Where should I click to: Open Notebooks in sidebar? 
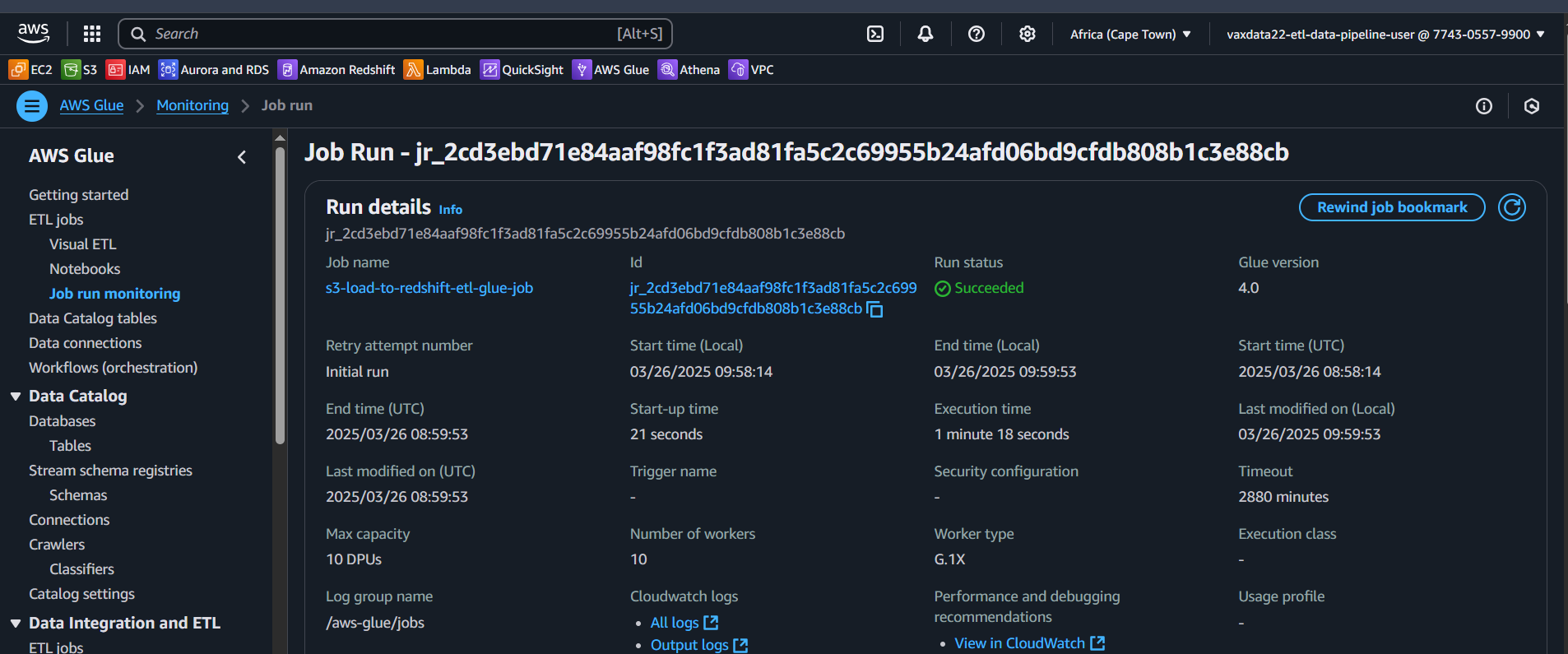[85, 269]
